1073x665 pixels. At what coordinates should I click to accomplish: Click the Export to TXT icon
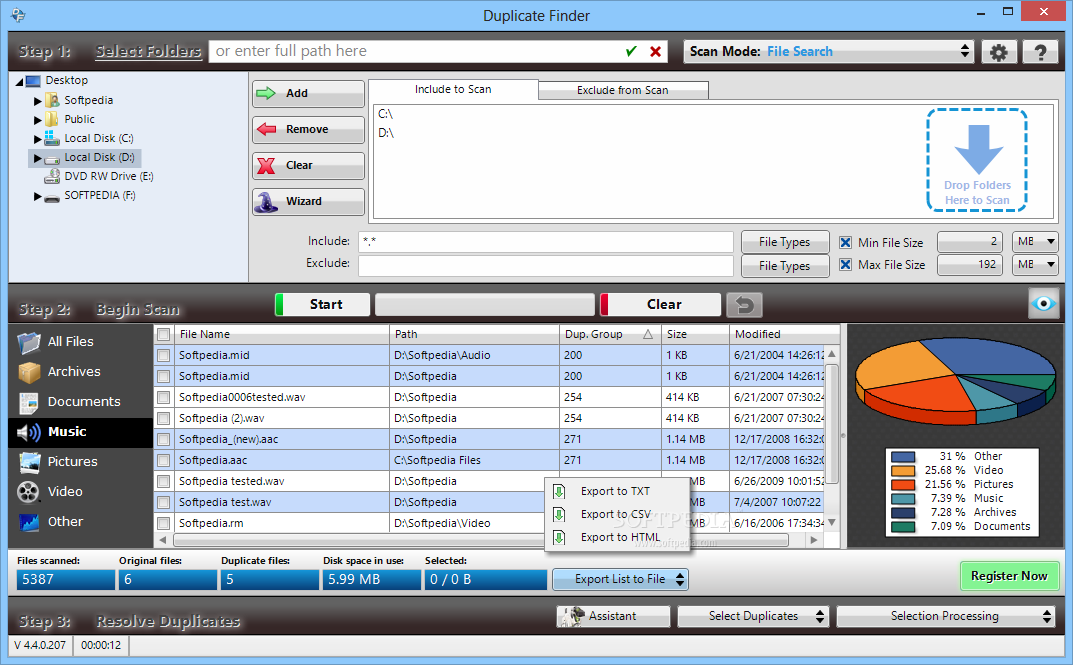click(559, 491)
